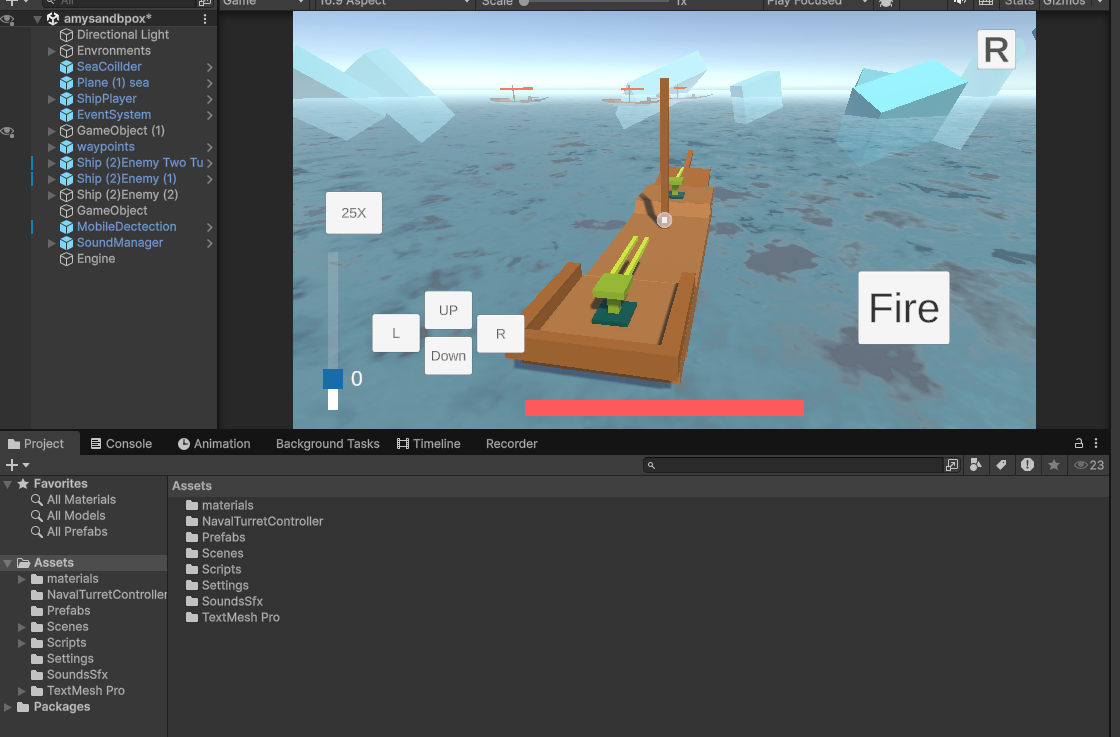This screenshot has height=737, width=1120.
Task: Click the SeaCoillder prefab cube icon
Action: (x=66, y=67)
